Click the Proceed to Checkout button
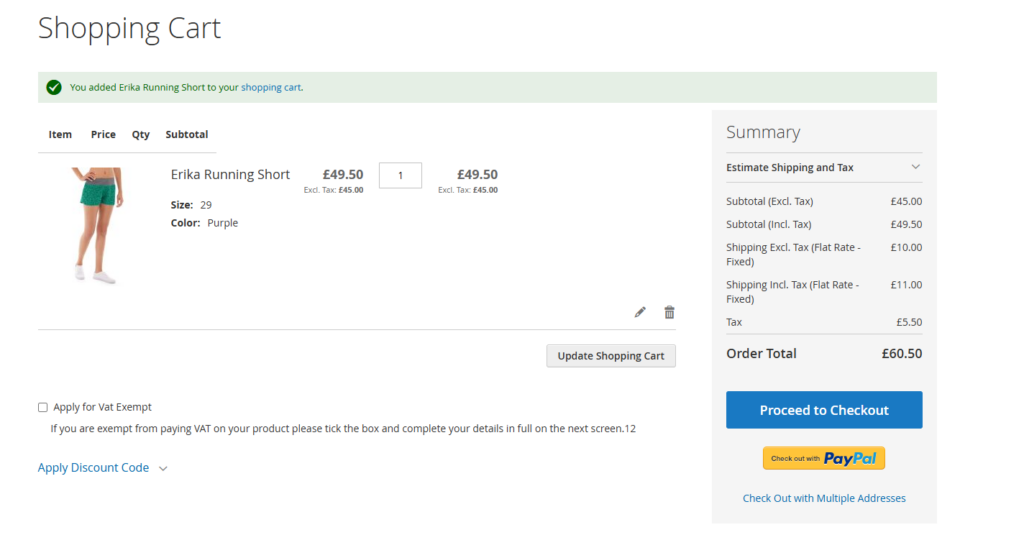The image size is (1024, 535). [824, 410]
